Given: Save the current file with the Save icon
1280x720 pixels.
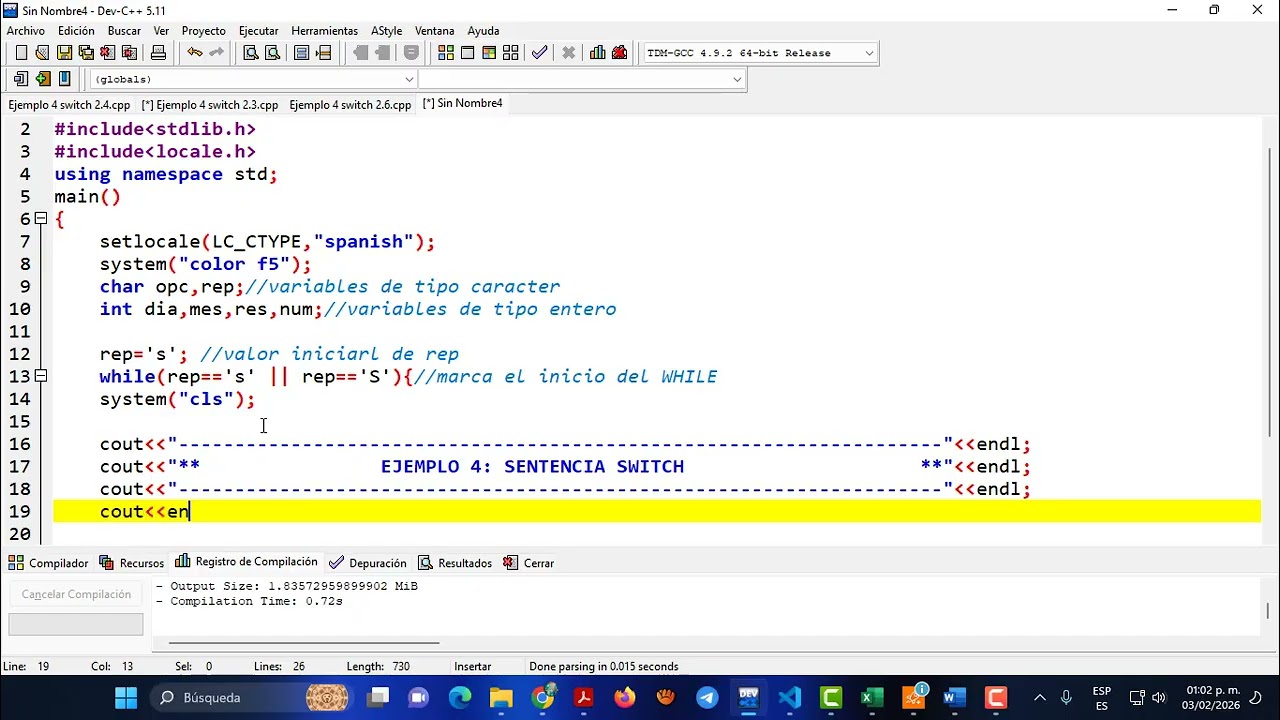Looking at the screenshot, I should click(64, 53).
